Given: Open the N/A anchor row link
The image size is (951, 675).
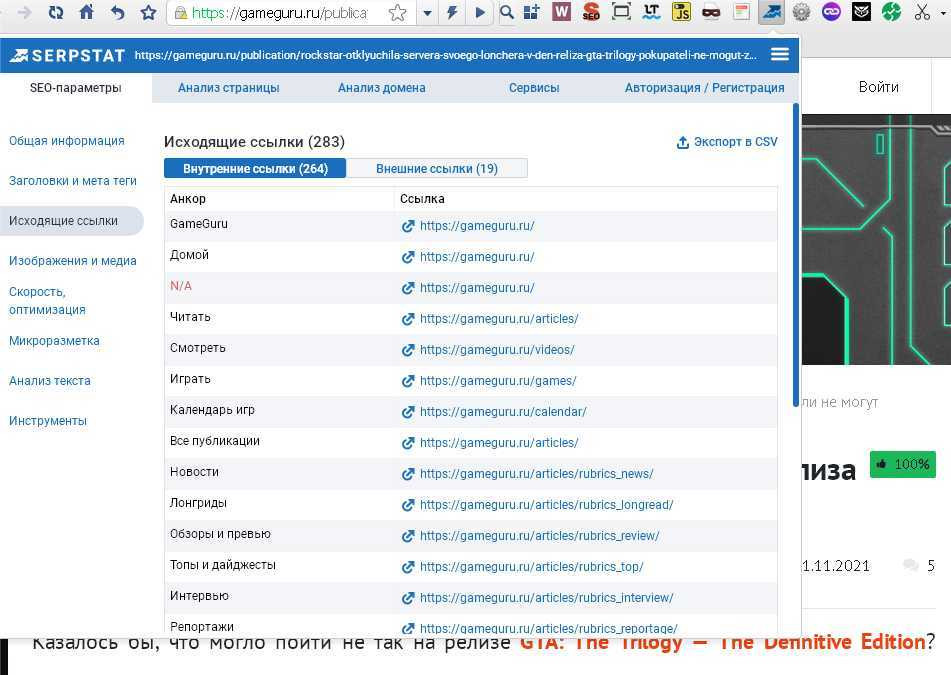Looking at the screenshot, I should coord(477,288).
